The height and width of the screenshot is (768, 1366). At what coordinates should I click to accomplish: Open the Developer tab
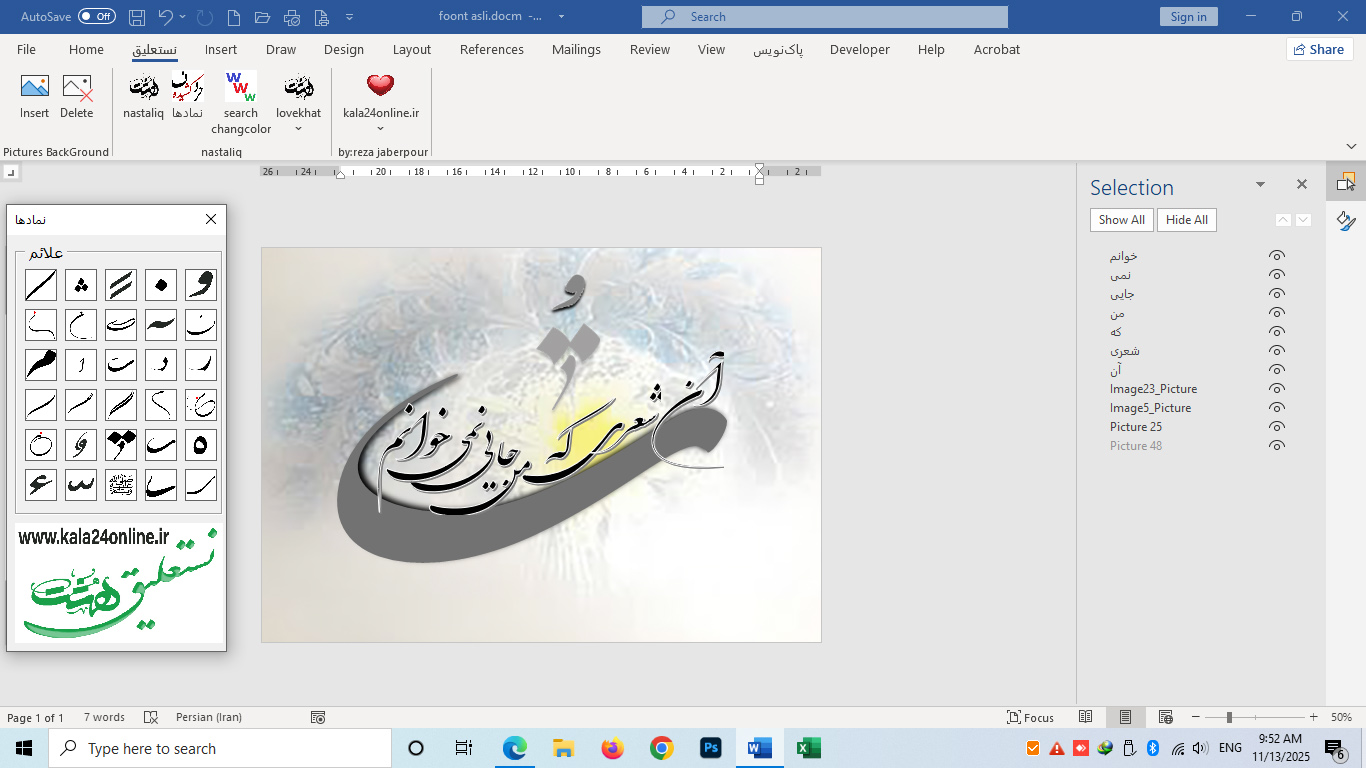click(x=859, y=49)
